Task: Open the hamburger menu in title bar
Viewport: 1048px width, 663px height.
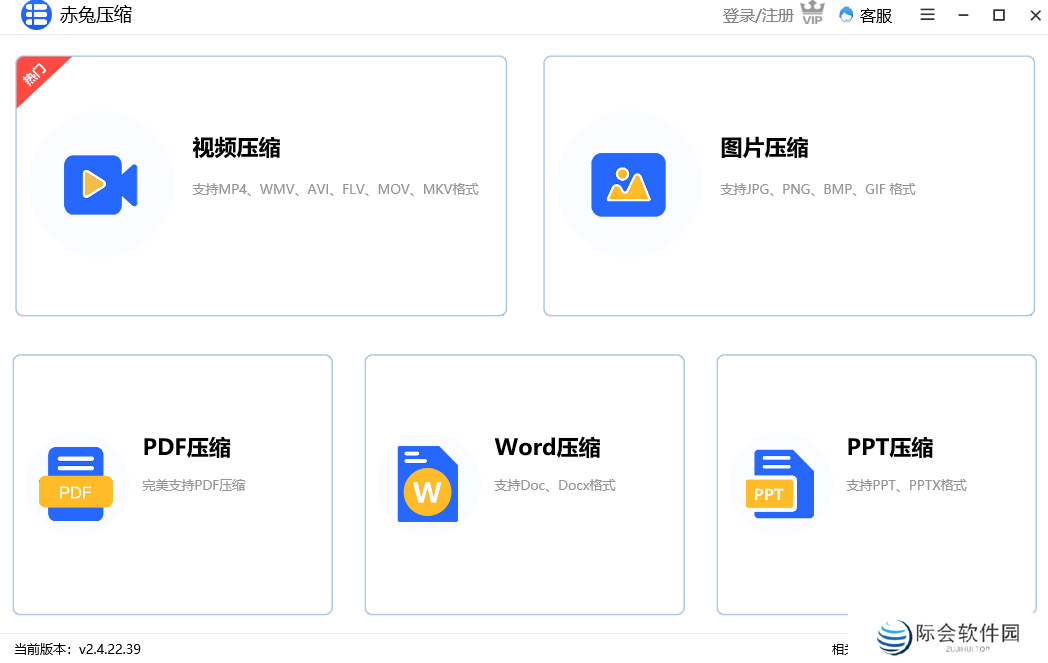Action: point(927,15)
